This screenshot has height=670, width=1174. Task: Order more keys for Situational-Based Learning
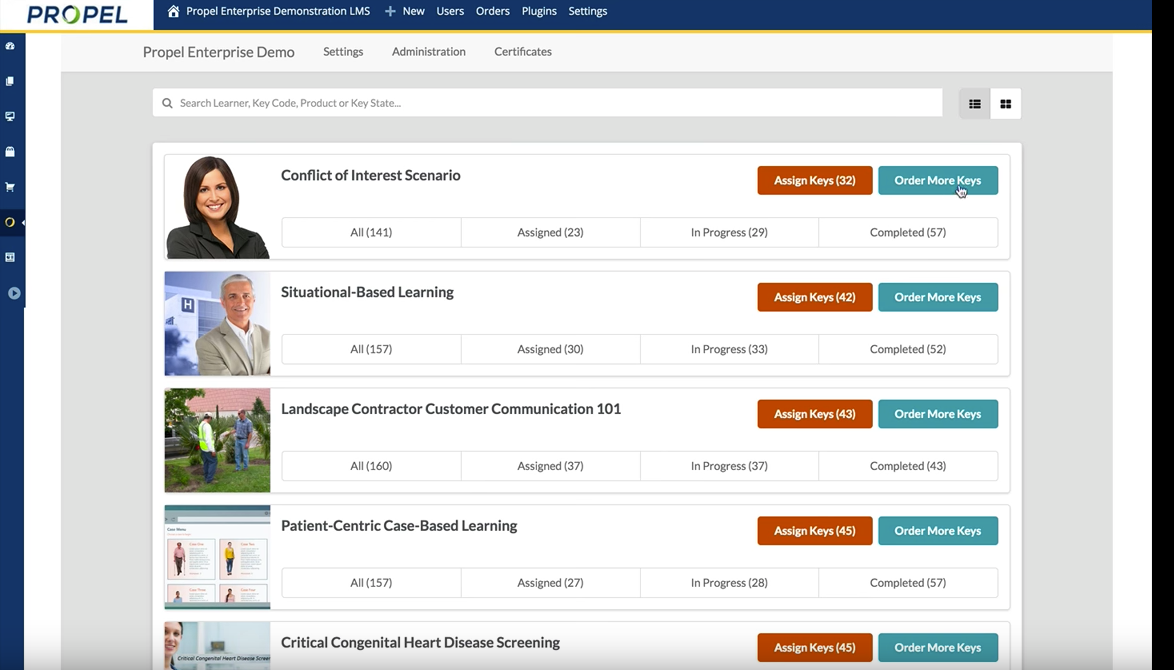[x=937, y=297]
